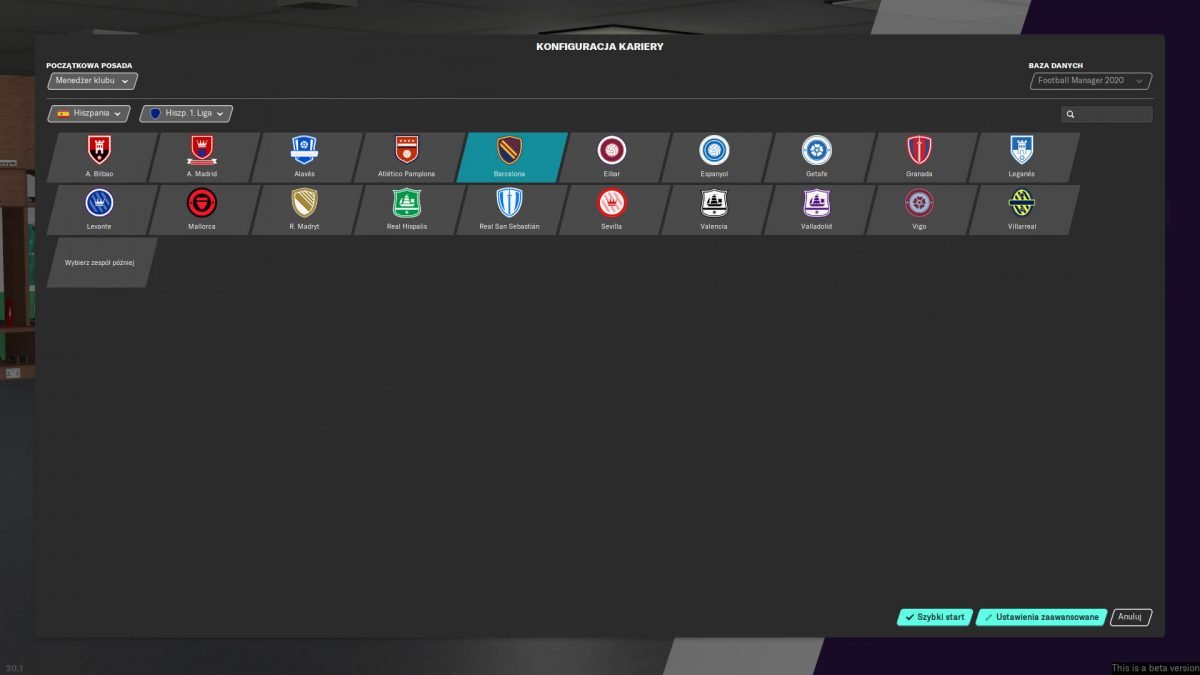
Task: Select the highlighted Barcelona crest
Action: 509,150
